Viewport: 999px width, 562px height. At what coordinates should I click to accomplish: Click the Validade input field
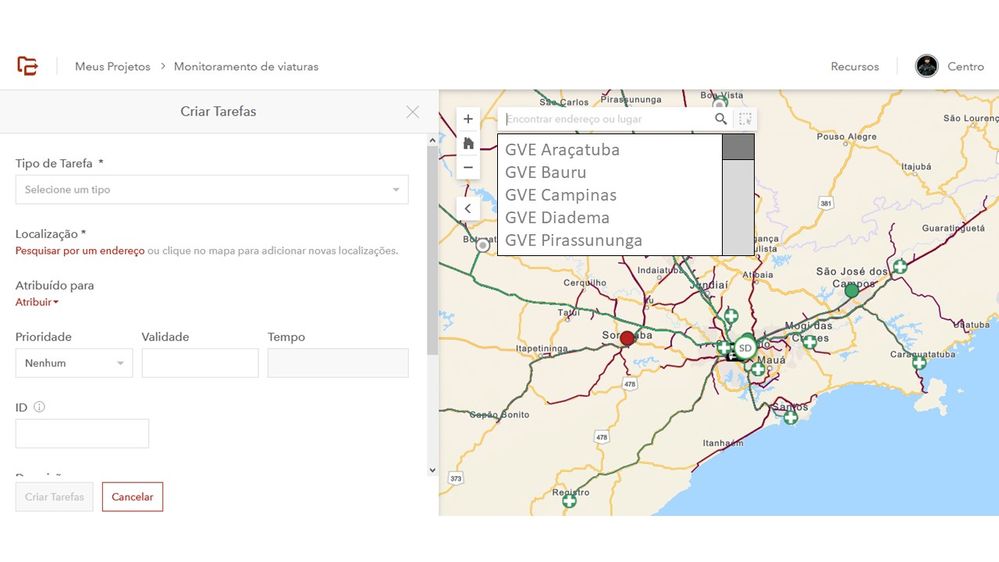click(200, 363)
